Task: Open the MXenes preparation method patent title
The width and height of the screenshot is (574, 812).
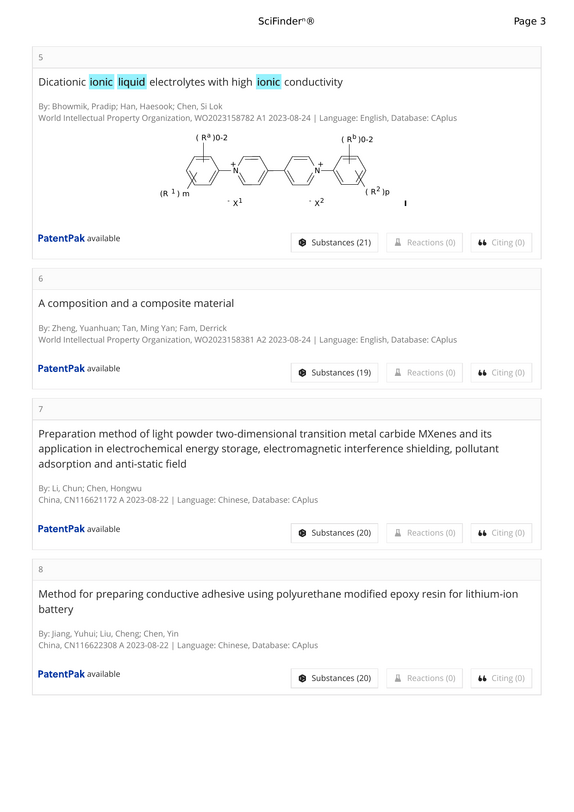Action: 268,448
